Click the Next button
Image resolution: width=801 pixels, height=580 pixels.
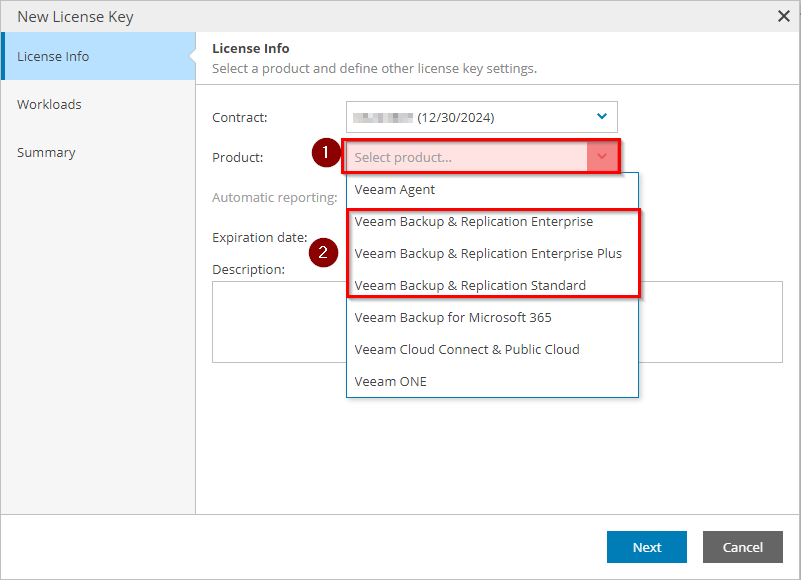(647, 547)
